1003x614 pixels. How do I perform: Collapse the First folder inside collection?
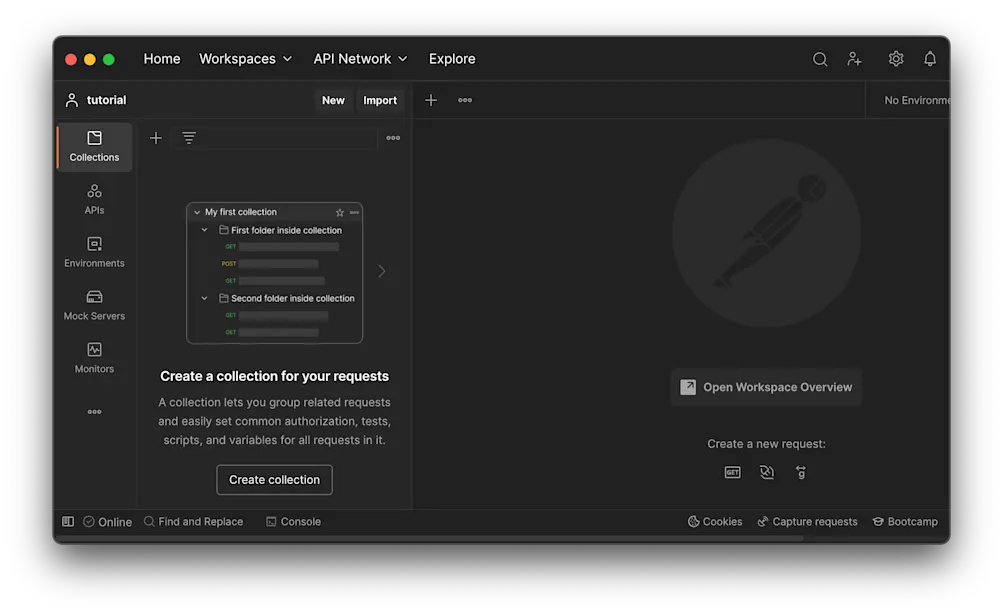(204, 229)
